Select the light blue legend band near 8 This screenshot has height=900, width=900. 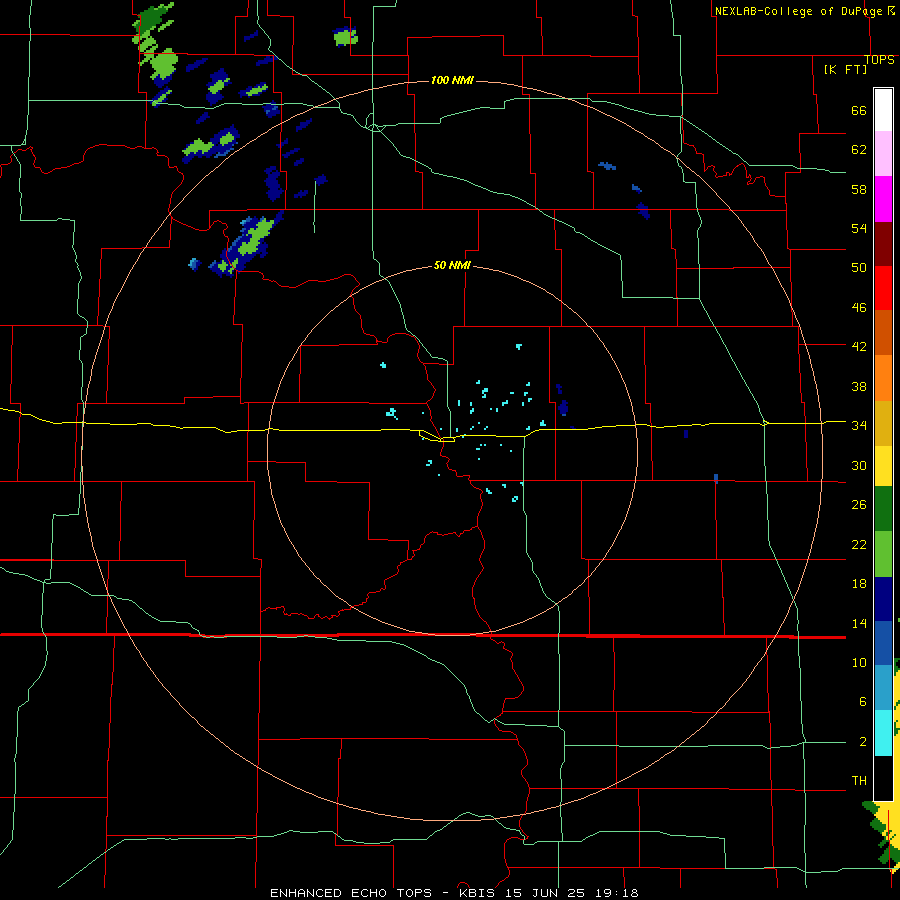tap(883, 688)
